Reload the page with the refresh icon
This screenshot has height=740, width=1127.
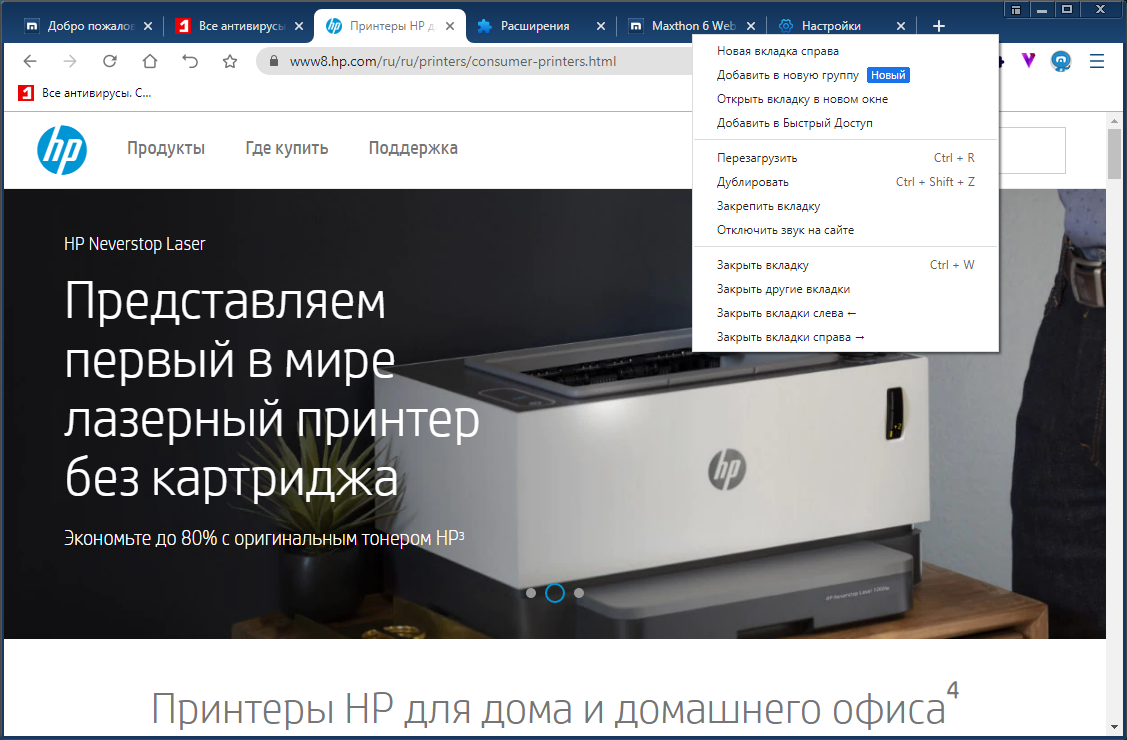pos(109,61)
